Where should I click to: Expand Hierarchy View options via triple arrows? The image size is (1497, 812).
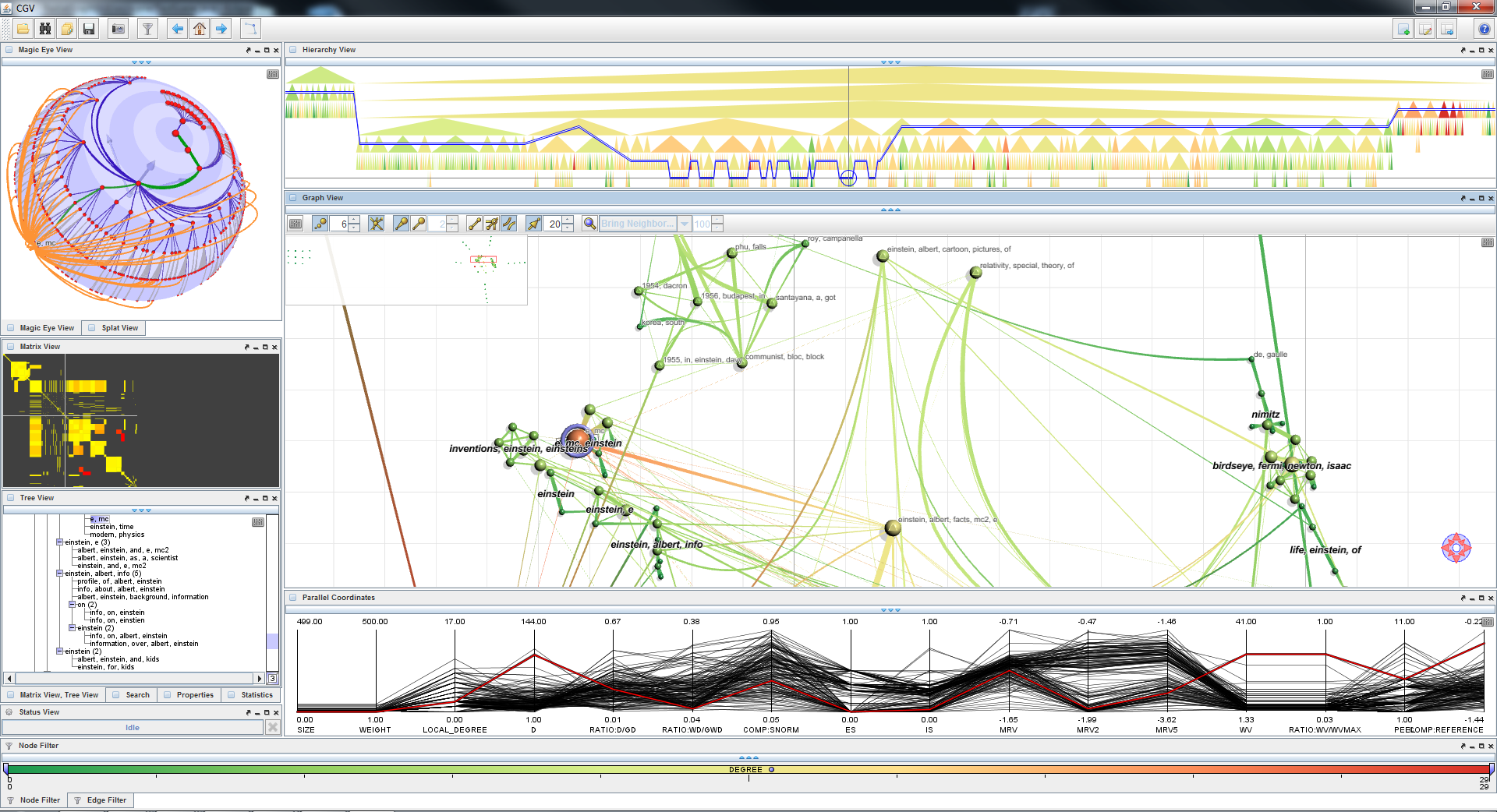(x=890, y=62)
